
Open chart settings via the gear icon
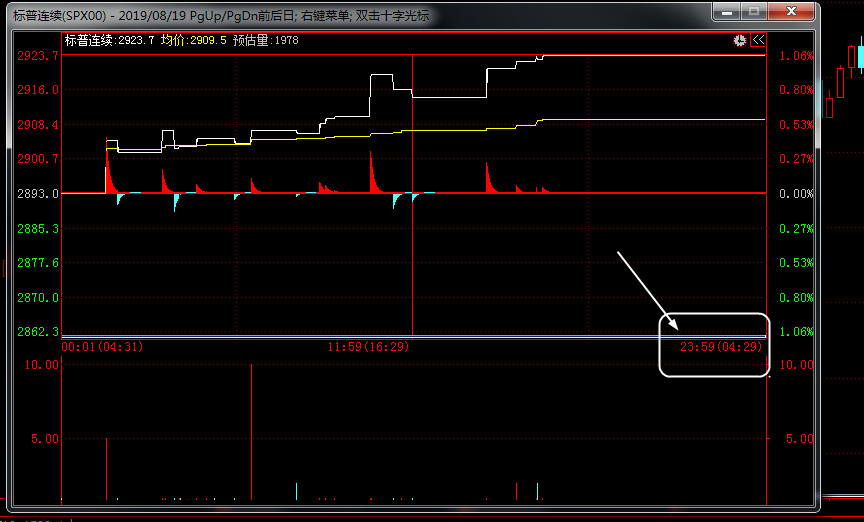[x=739, y=40]
